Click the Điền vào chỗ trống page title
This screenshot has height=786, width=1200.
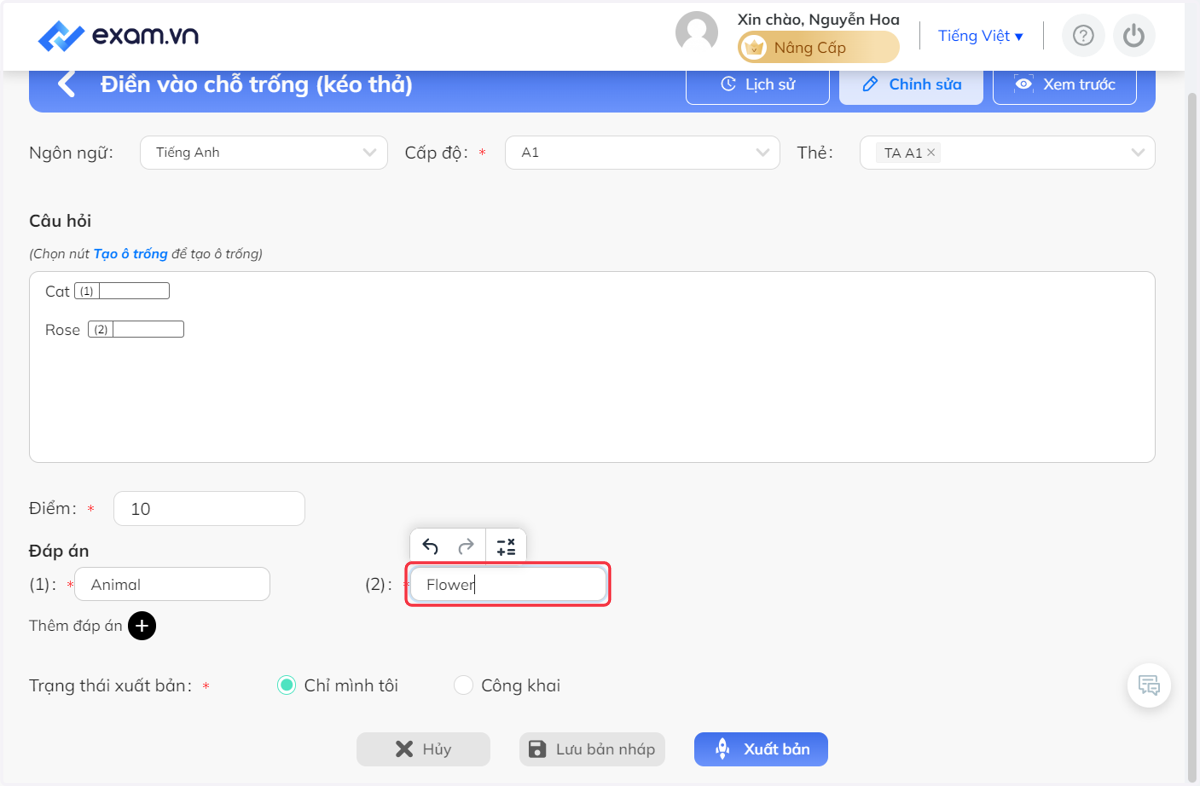(257, 84)
